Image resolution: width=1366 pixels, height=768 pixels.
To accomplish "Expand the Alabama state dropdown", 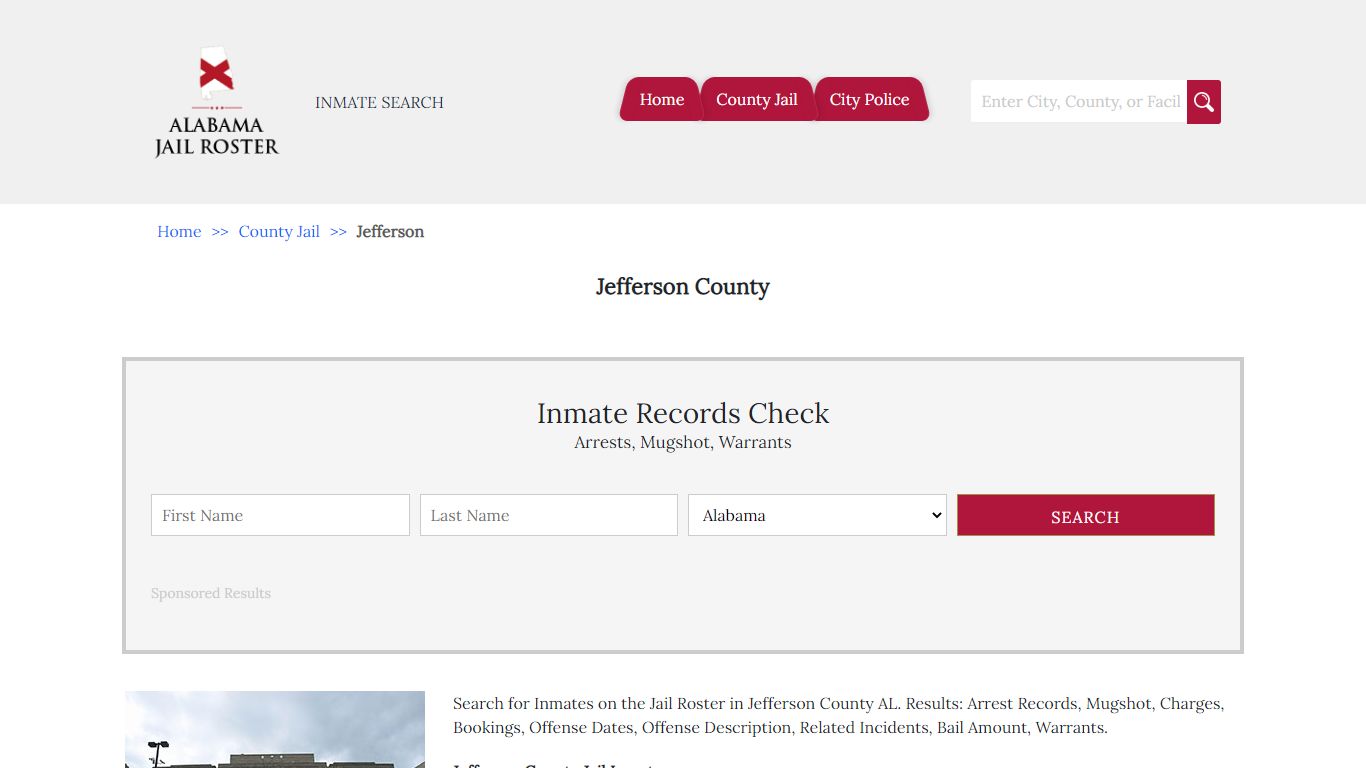I will pos(817,515).
